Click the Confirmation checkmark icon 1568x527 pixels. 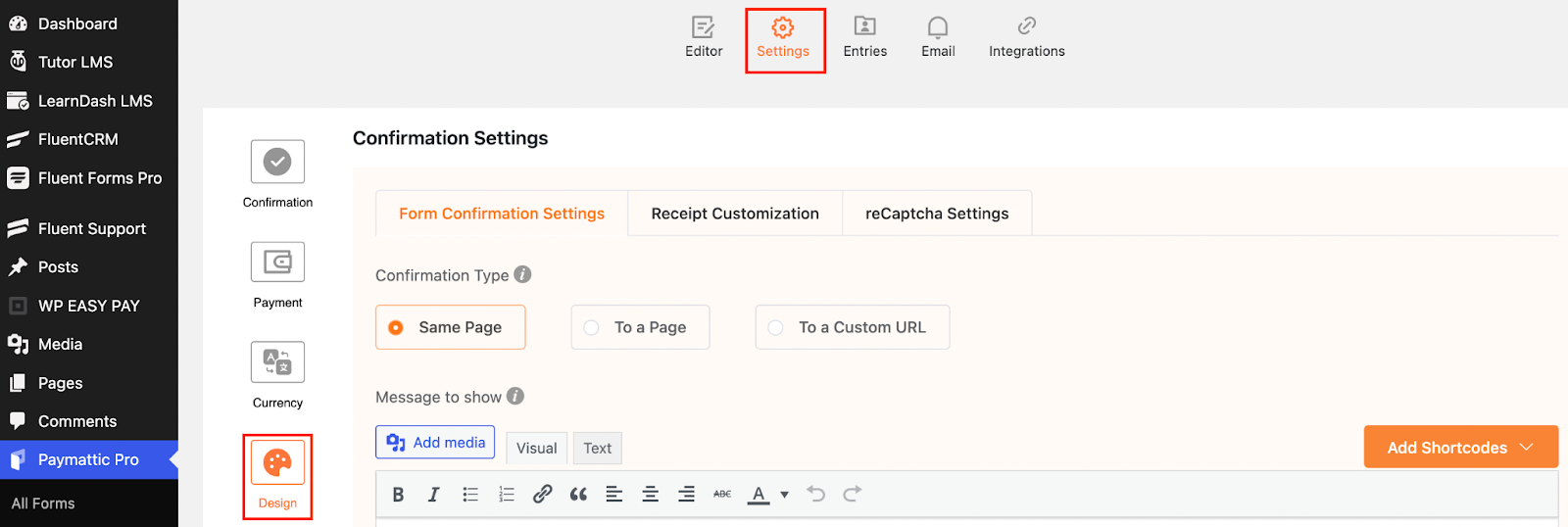[277, 162]
